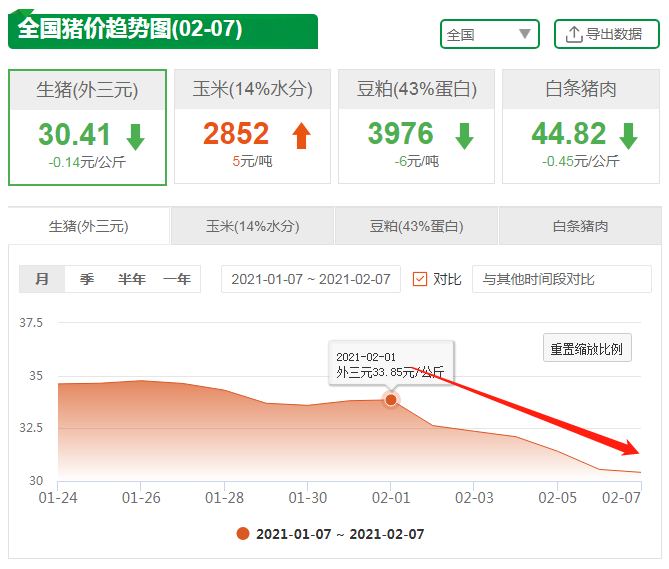Image resolution: width=669 pixels, height=569 pixels.
Task: Open the 2021-01-07 ~ 2021-02-07 date range field
Action: 311,279
